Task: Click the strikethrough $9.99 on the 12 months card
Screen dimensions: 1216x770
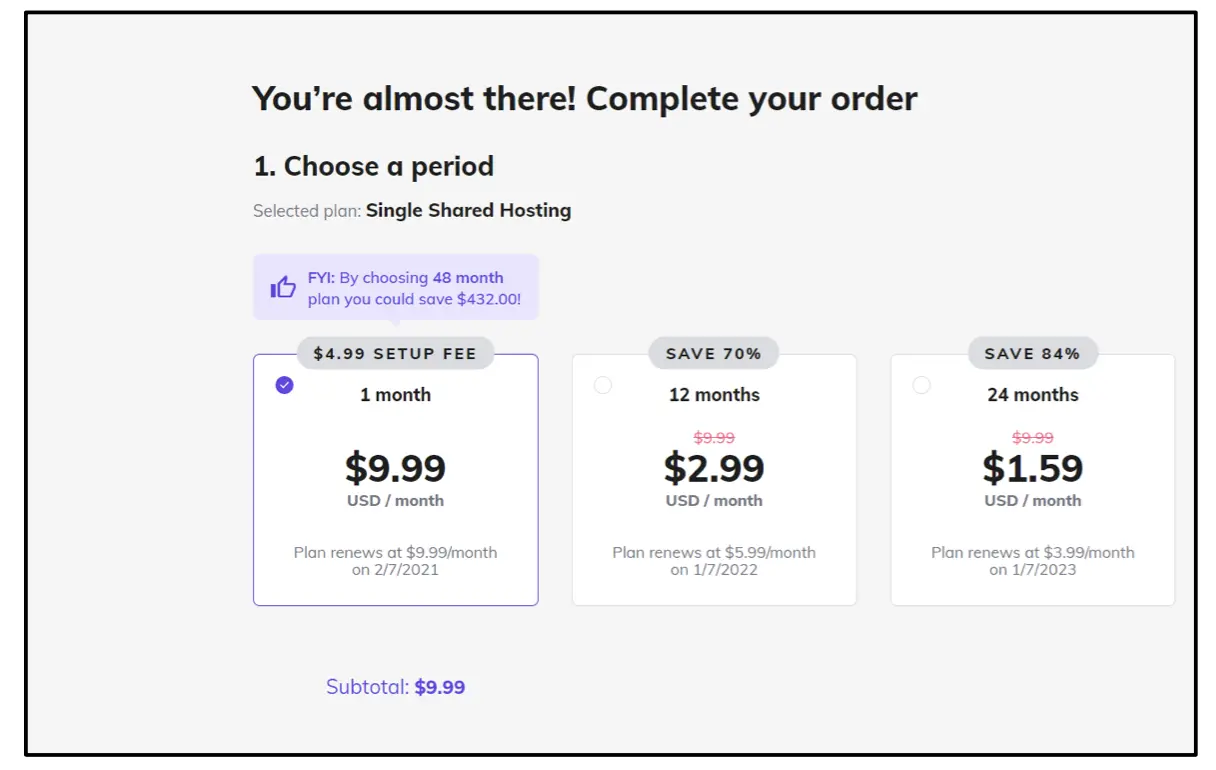Action: click(714, 437)
